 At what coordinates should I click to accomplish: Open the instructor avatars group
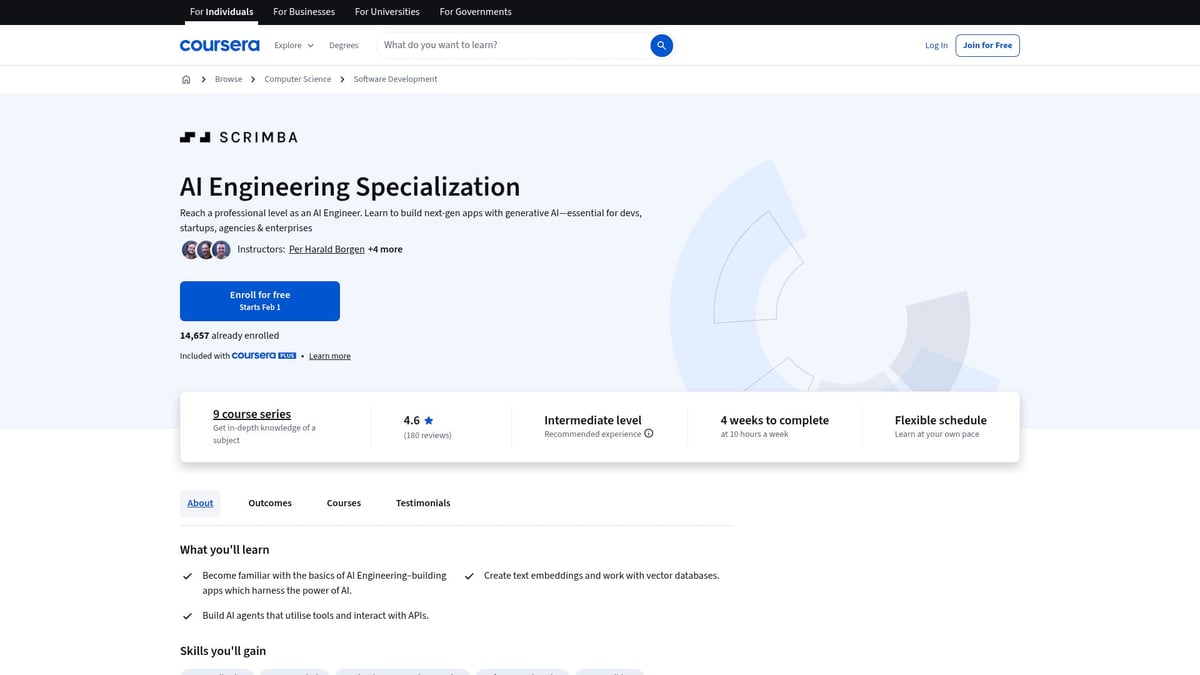tap(206, 250)
